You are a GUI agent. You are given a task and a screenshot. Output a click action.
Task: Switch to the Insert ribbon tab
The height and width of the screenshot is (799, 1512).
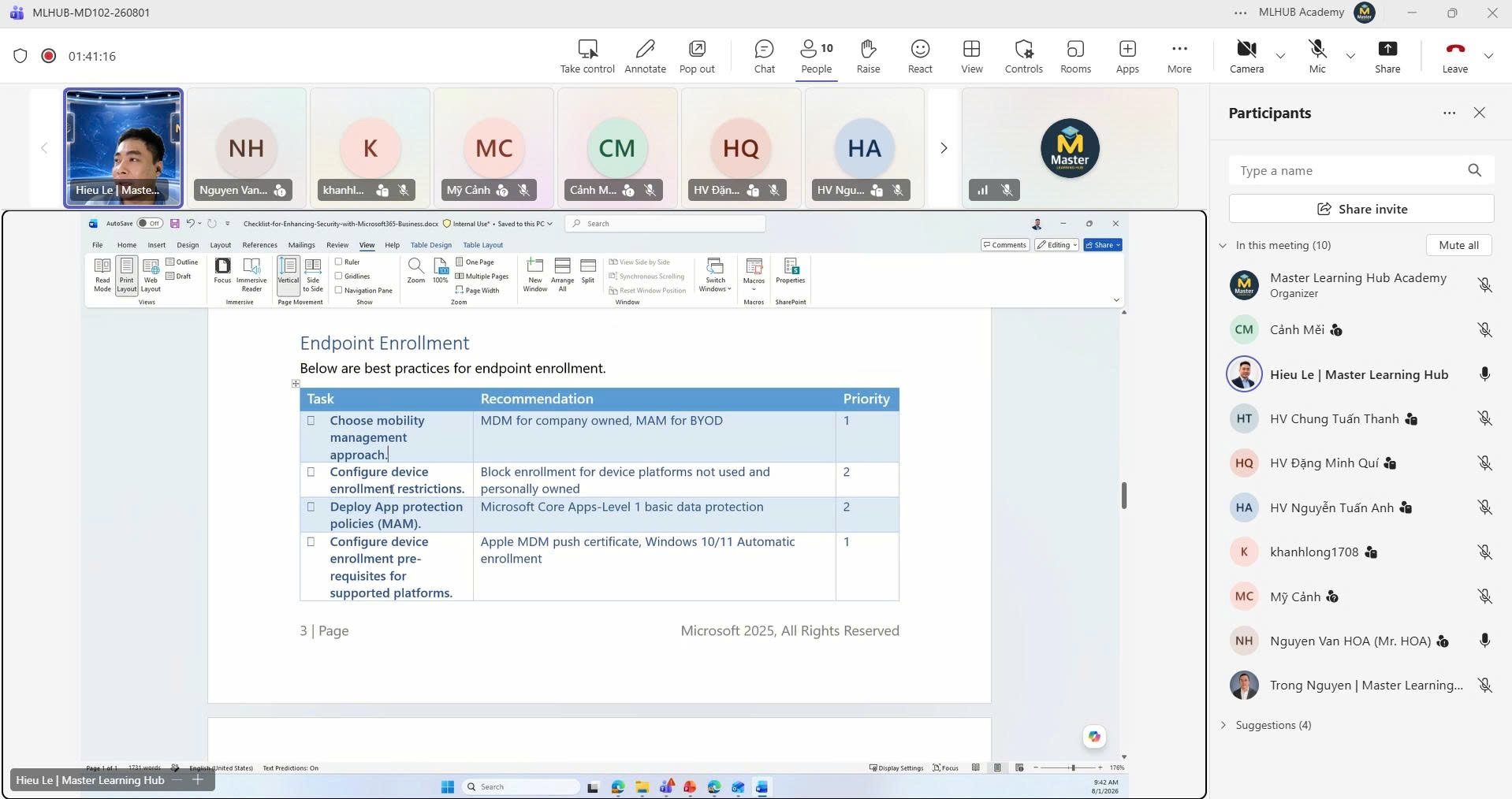tap(156, 245)
